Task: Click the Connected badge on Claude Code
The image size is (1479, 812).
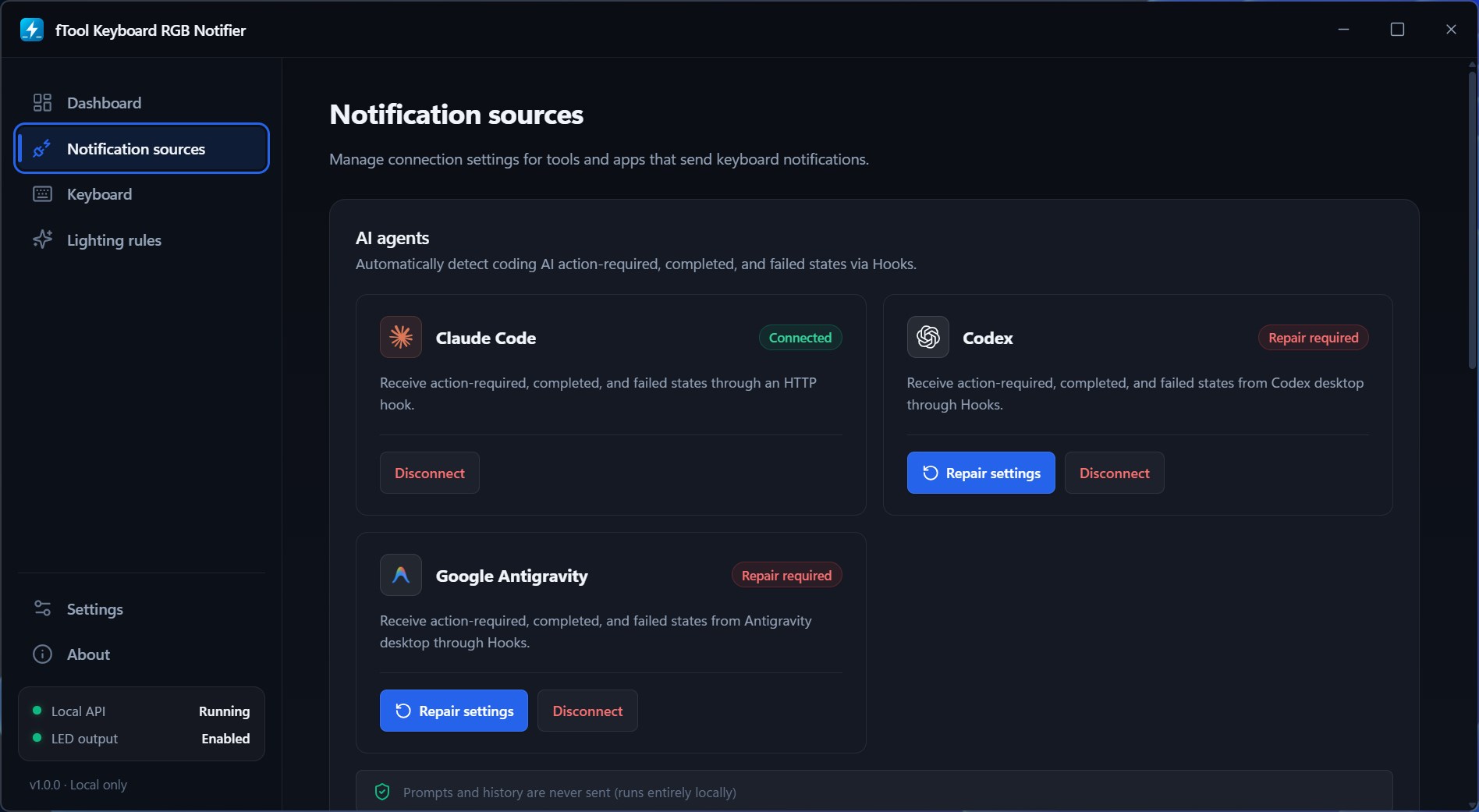Action: (800, 337)
